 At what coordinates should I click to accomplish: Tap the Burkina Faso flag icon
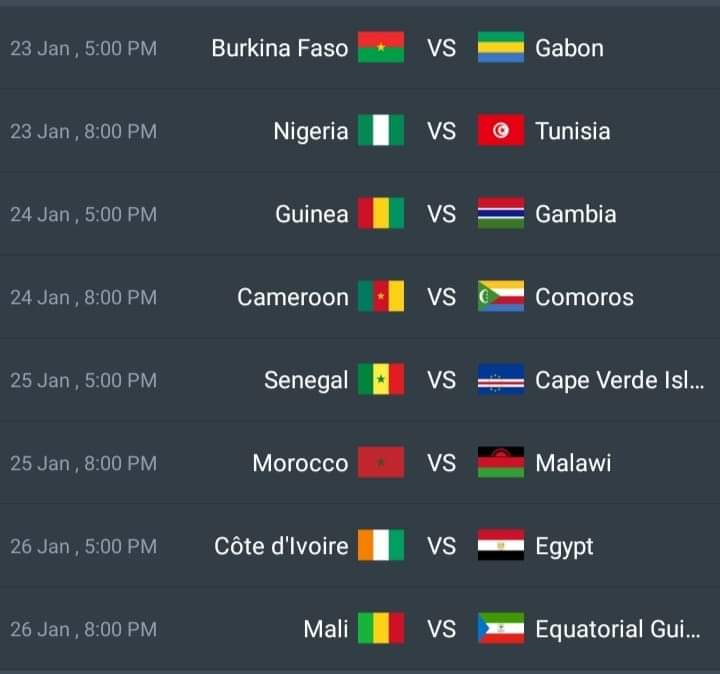381,47
